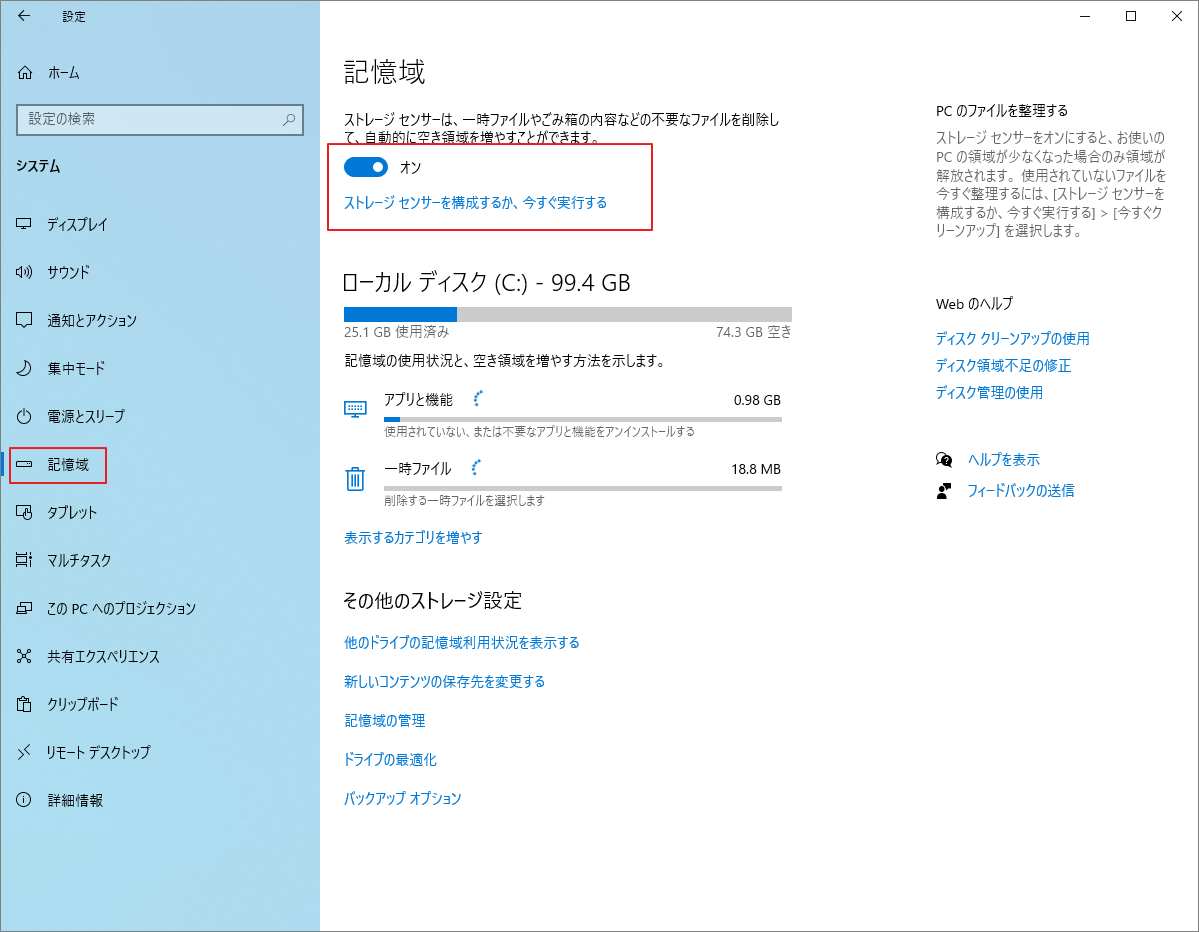Viewport: 1199px width, 932px height.
Task: Minimize the Settings window
Action: click(1085, 16)
